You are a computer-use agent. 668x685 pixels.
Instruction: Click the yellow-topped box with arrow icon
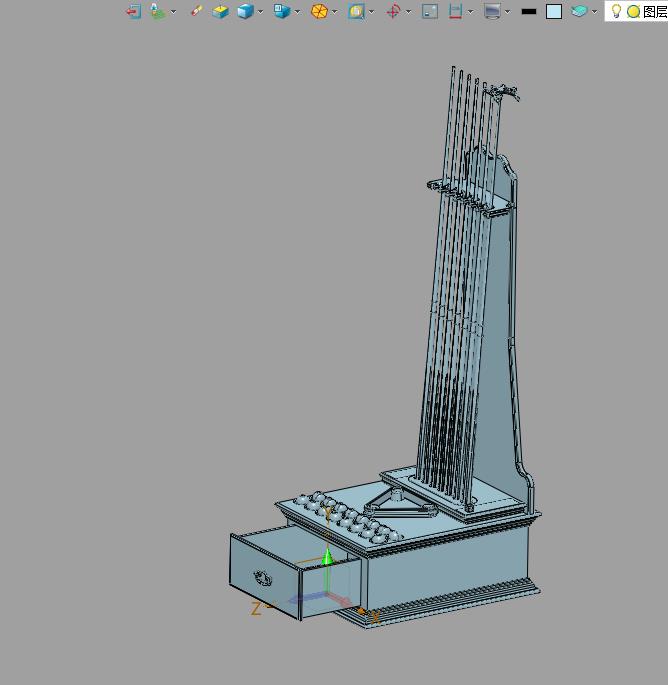221,11
